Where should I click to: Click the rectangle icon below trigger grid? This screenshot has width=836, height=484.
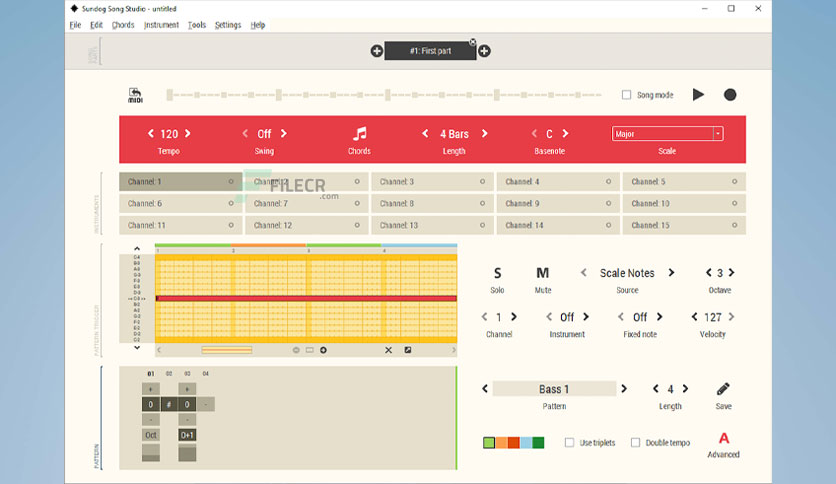point(310,350)
